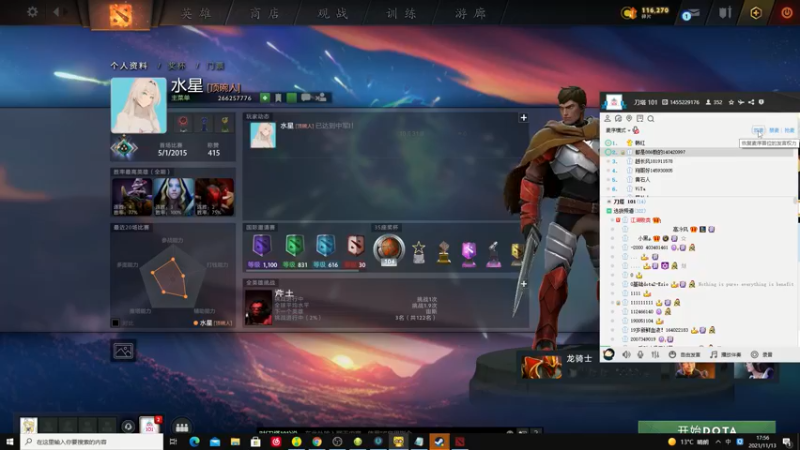
Task: Open Dota 2 settings gear
Action: (x=32, y=12)
